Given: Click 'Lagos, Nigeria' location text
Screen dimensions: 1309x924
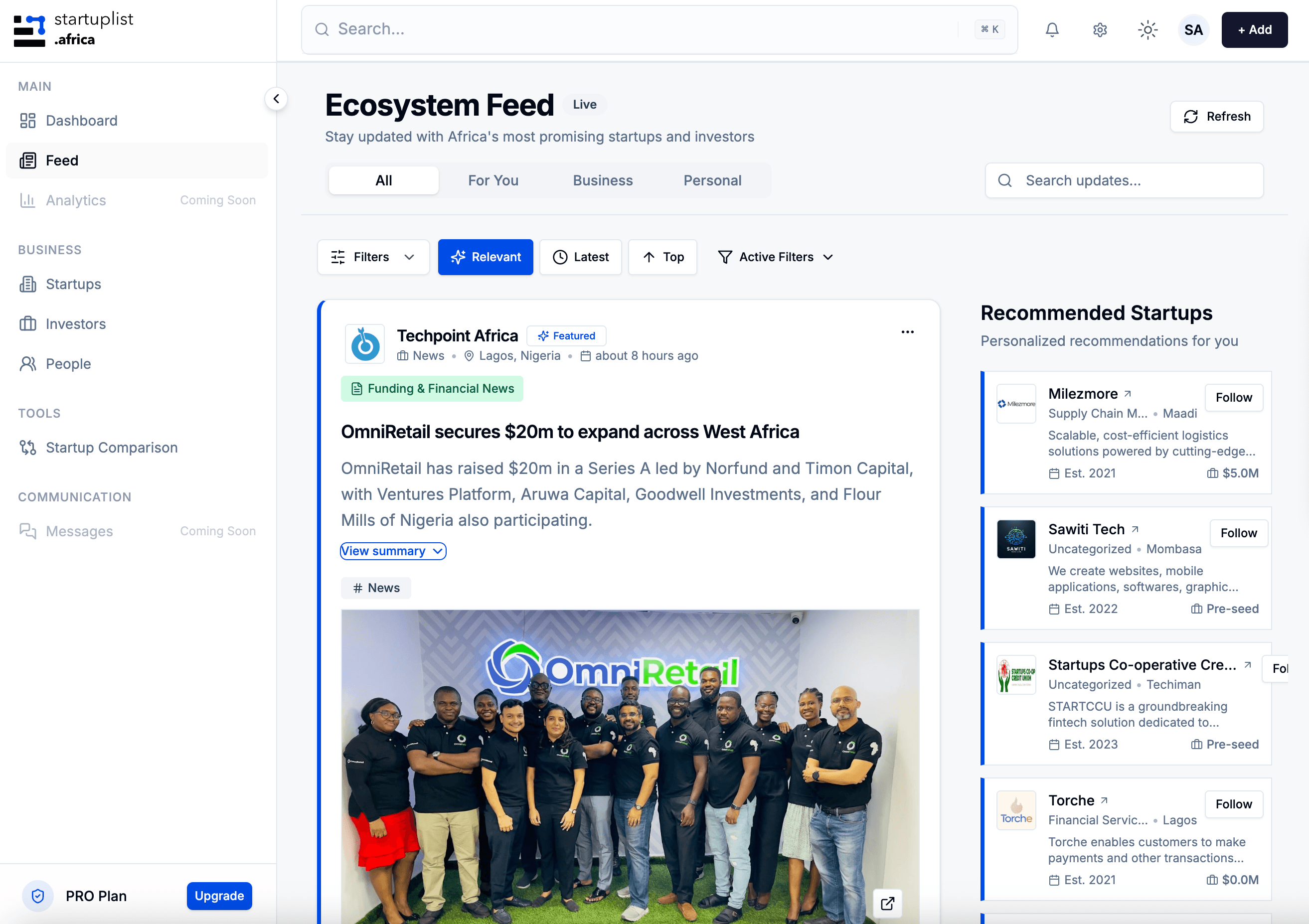Looking at the screenshot, I should point(519,356).
